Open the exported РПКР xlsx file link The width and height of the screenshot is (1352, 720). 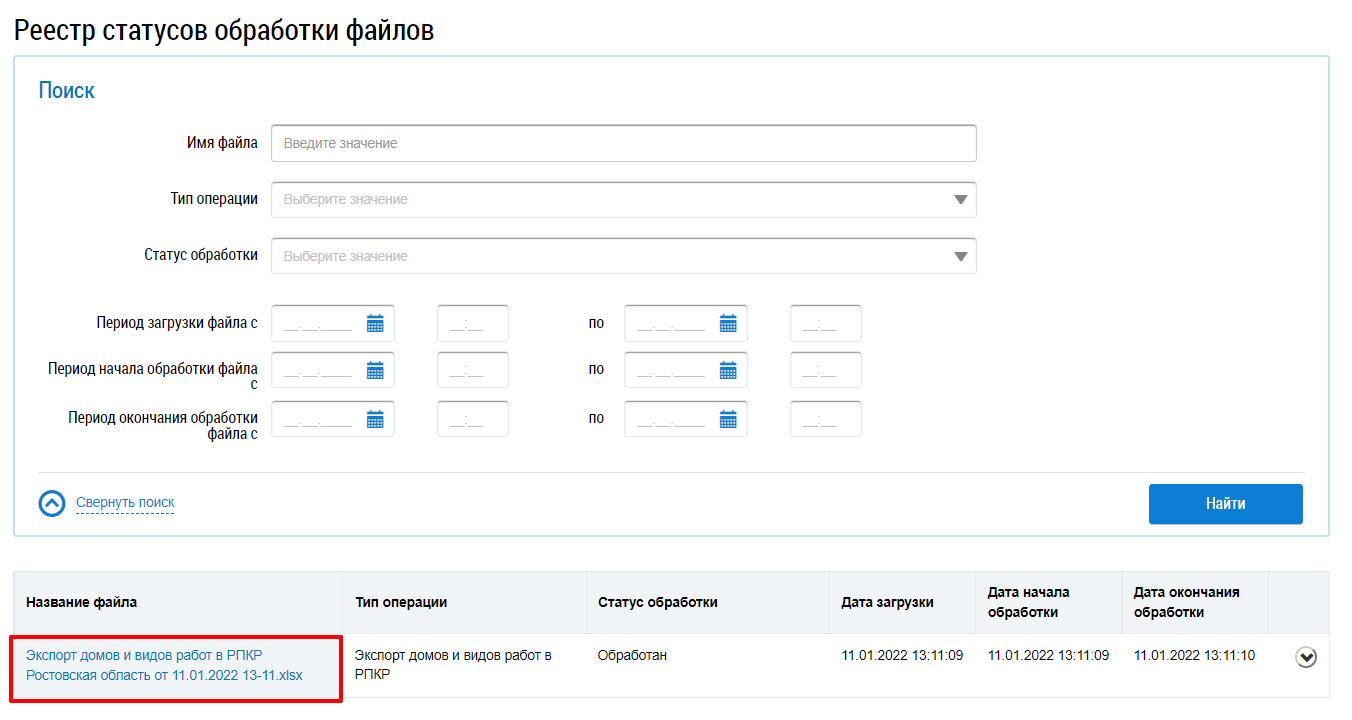[164, 665]
